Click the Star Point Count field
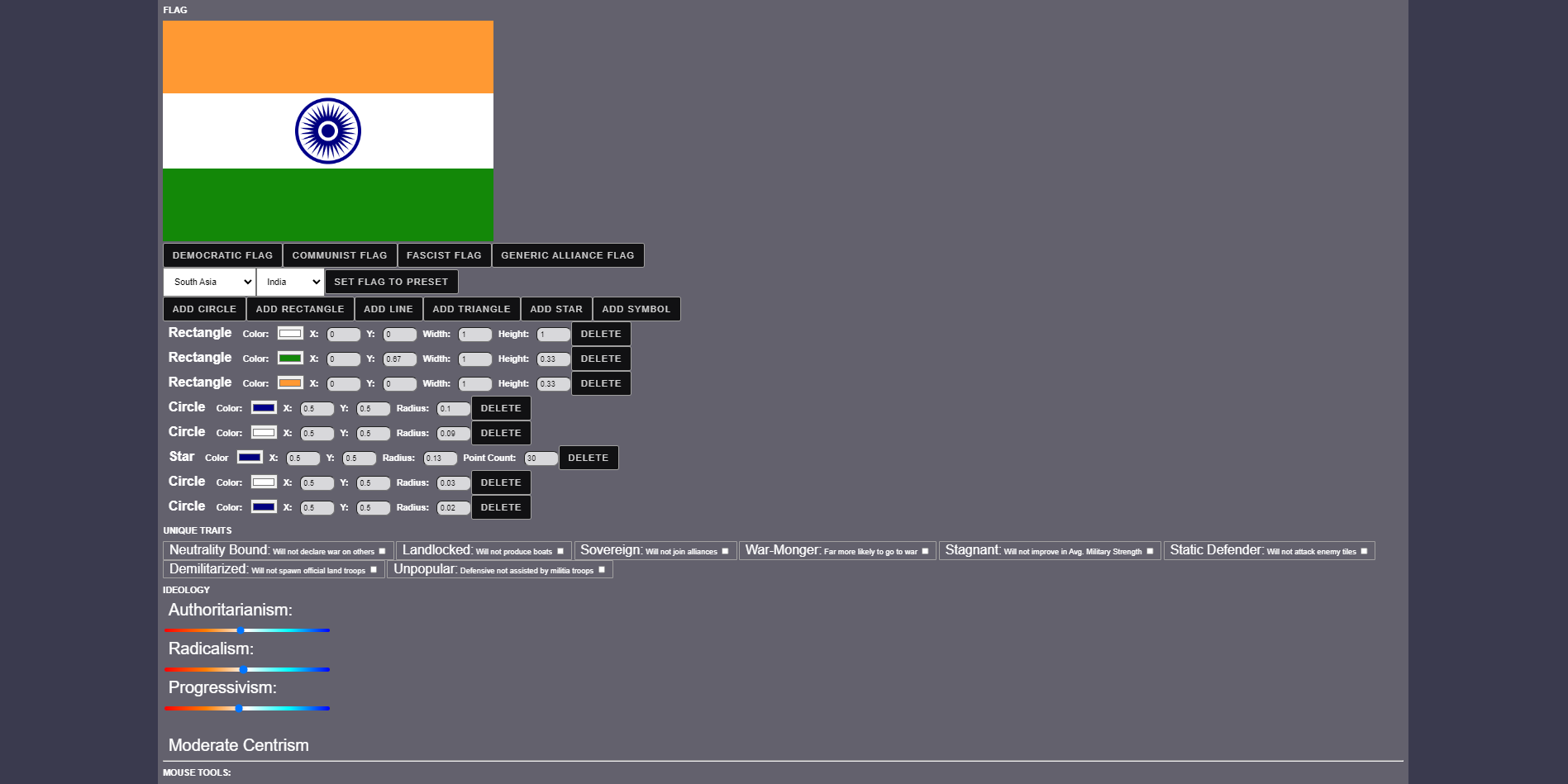 click(541, 459)
